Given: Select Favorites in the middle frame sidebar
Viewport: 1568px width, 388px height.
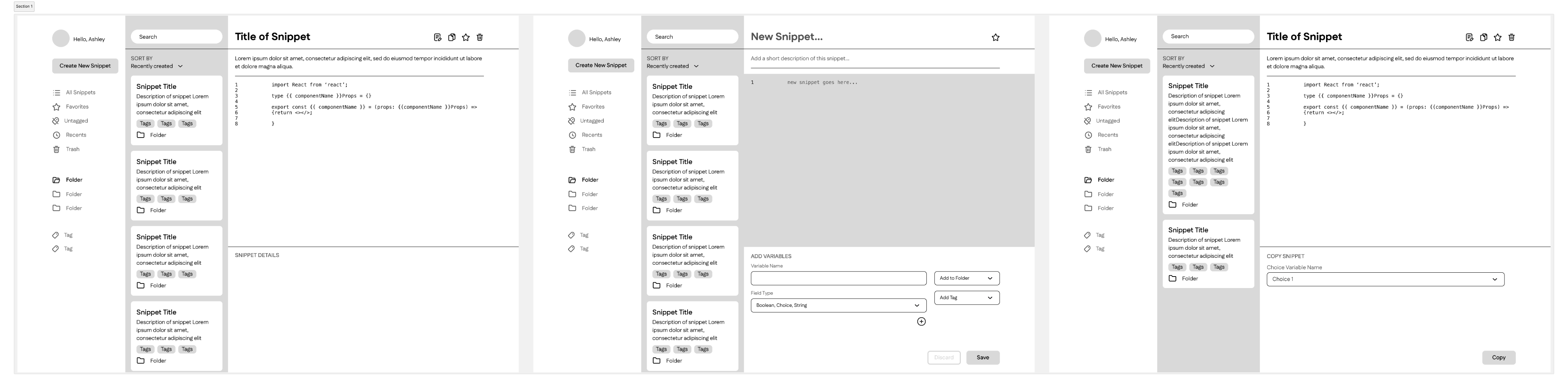Looking at the screenshot, I should point(592,106).
